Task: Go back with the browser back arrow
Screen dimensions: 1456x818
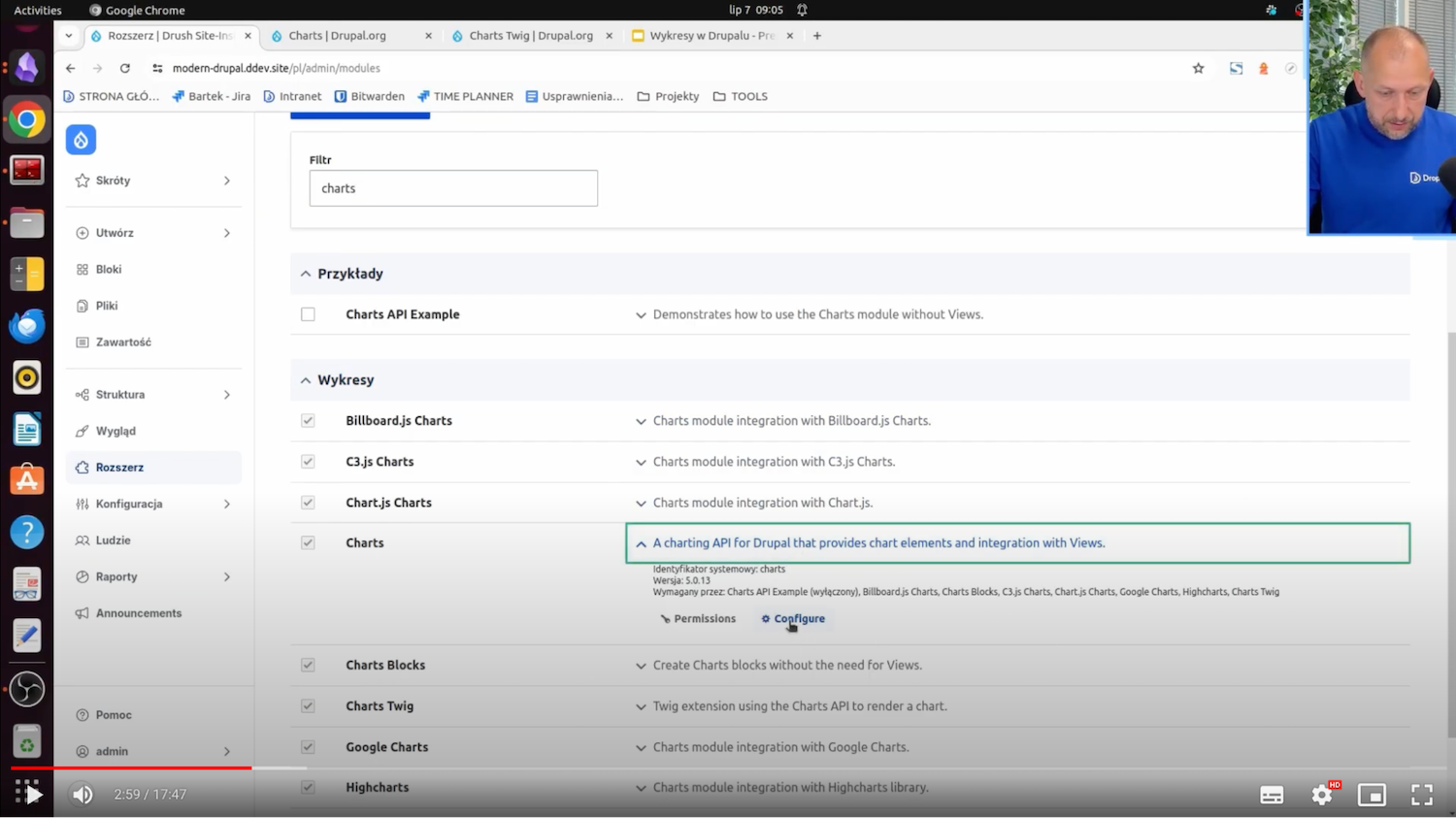Action: coord(70,68)
